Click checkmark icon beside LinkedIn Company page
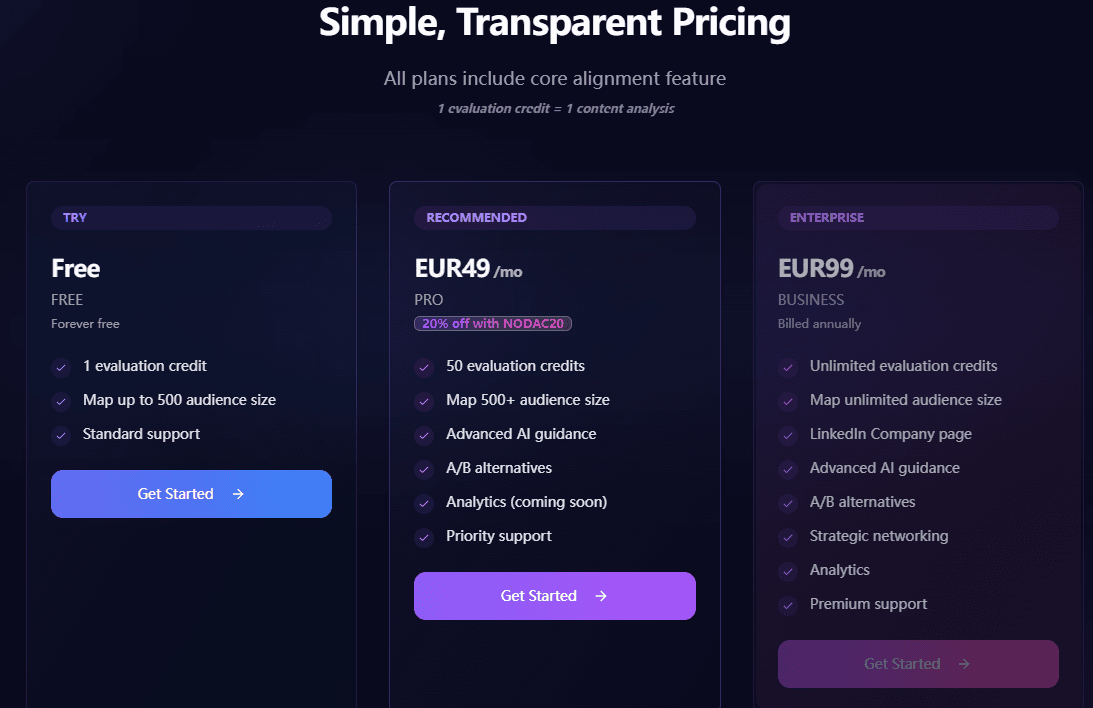 788,435
